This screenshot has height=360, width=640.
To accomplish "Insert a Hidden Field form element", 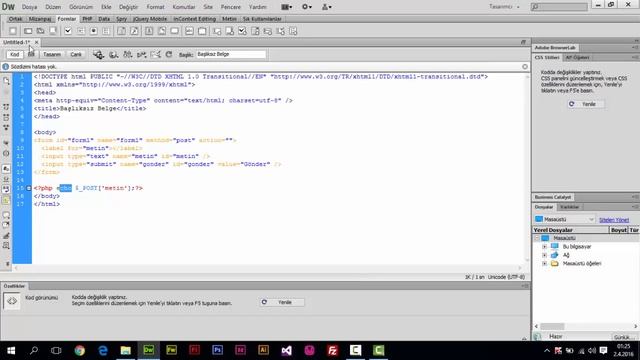I will (40, 31).
